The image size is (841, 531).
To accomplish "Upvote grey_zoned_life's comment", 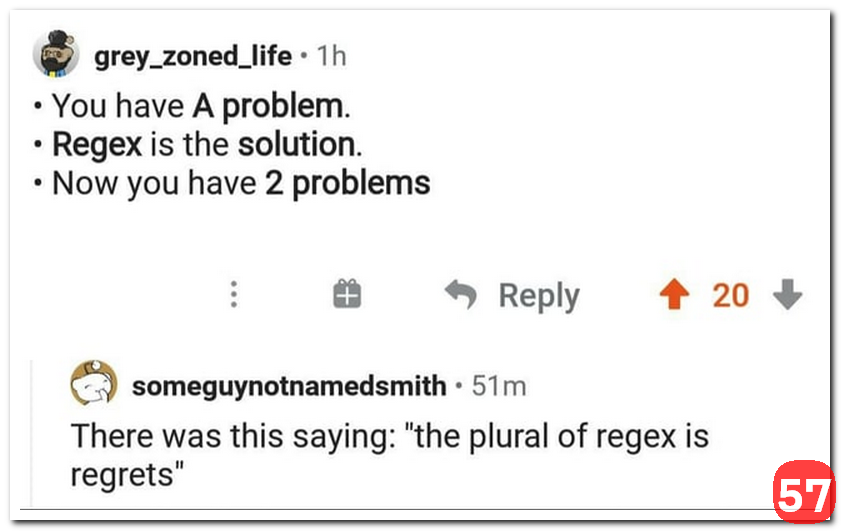I will point(675,294).
